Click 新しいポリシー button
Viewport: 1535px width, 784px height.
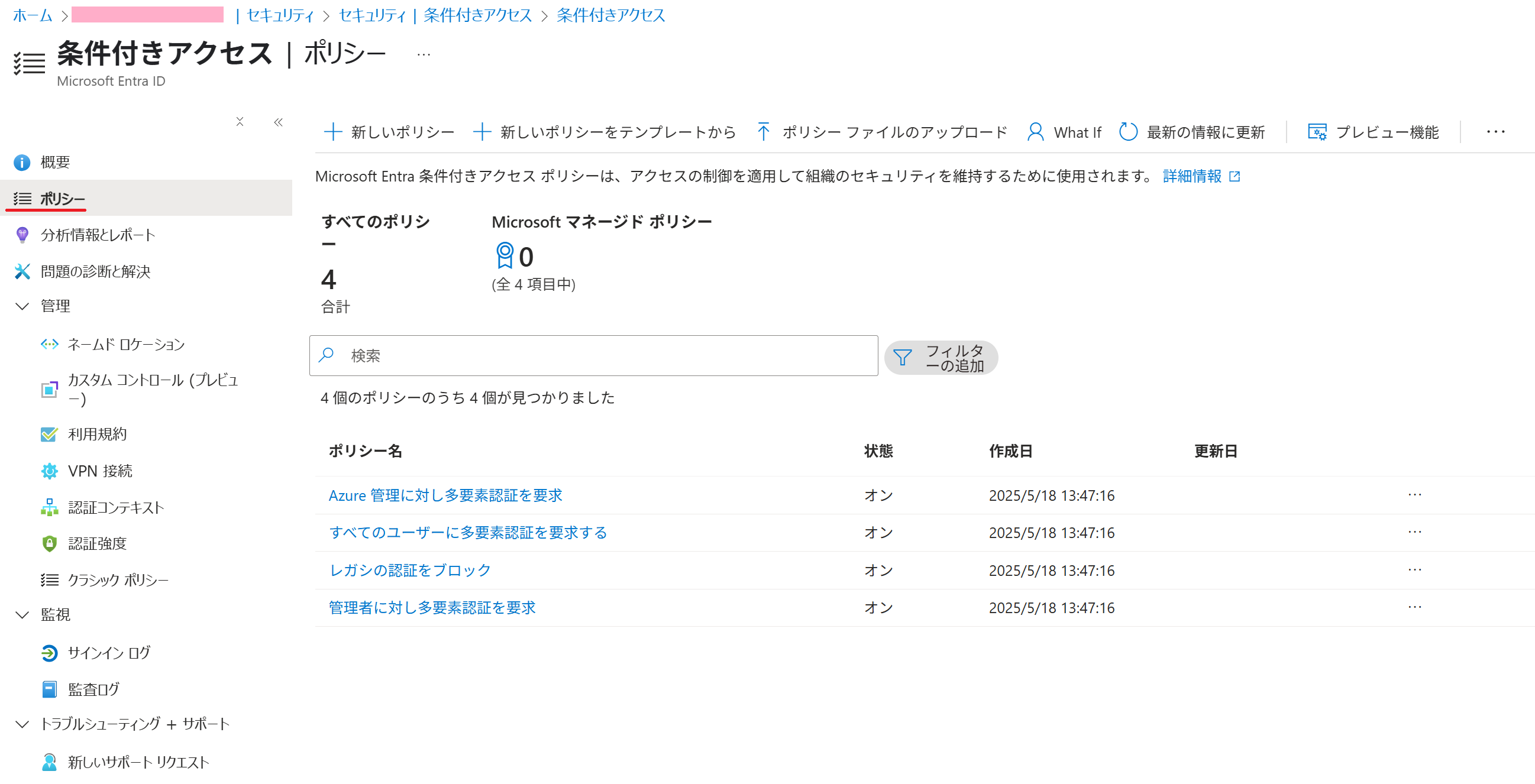tap(389, 132)
